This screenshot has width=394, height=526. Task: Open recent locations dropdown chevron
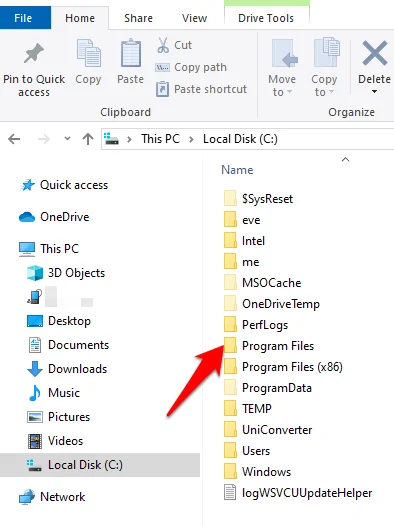click(x=67, y=138)
